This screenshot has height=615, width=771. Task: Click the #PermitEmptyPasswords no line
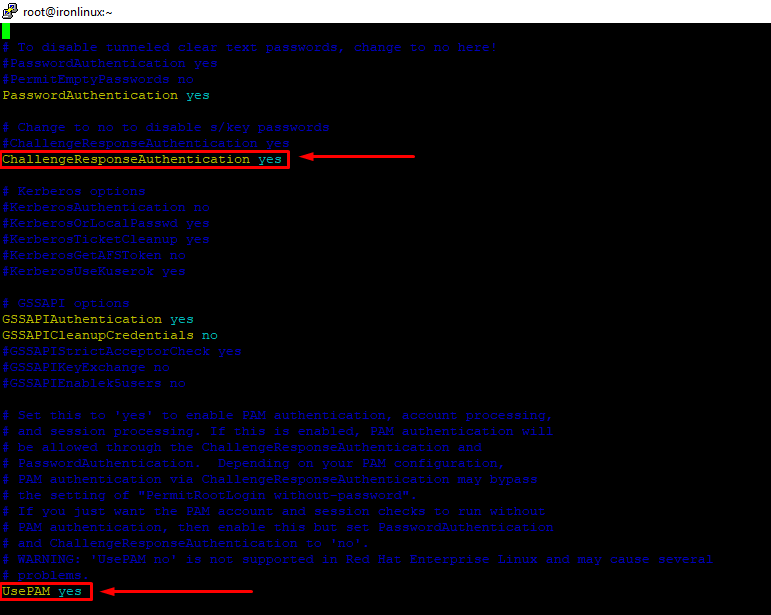(x=98, y=79)
